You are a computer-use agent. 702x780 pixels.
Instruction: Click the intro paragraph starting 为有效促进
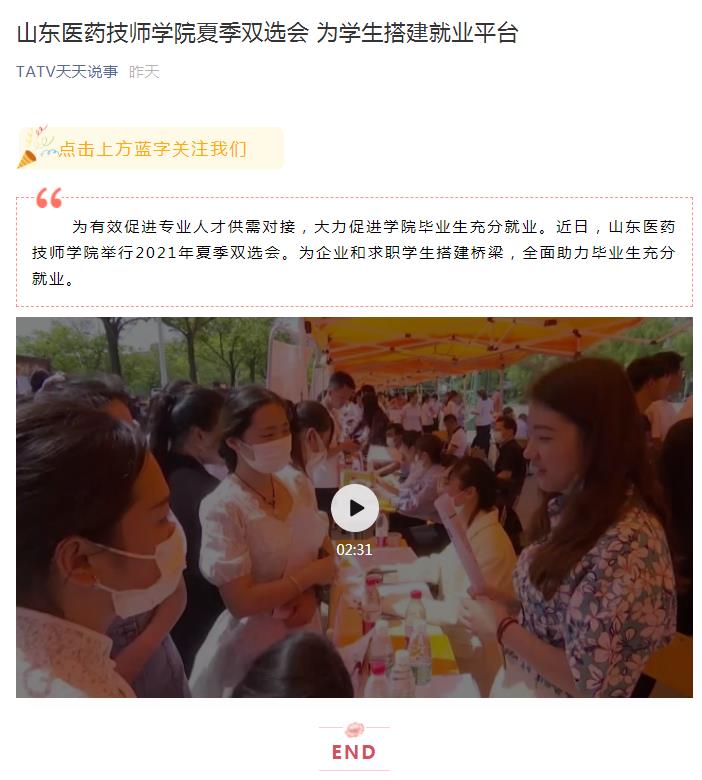tap(354, 252)
